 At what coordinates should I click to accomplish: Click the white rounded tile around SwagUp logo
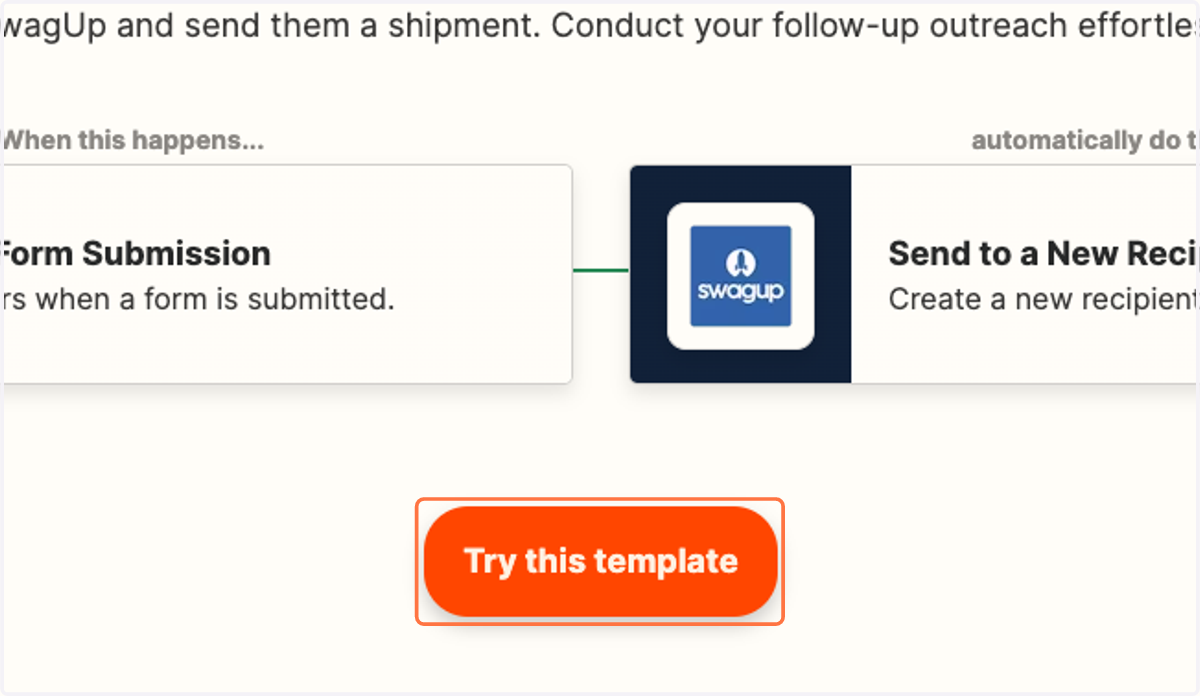click(741, 276)
